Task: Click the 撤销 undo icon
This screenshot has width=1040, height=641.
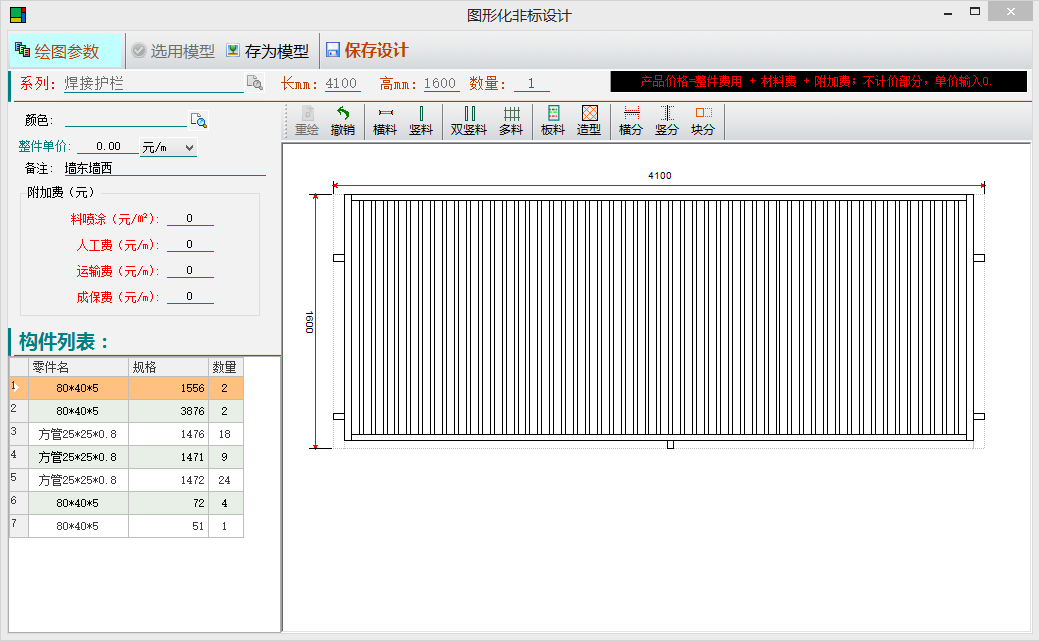Action: (343, 121)
